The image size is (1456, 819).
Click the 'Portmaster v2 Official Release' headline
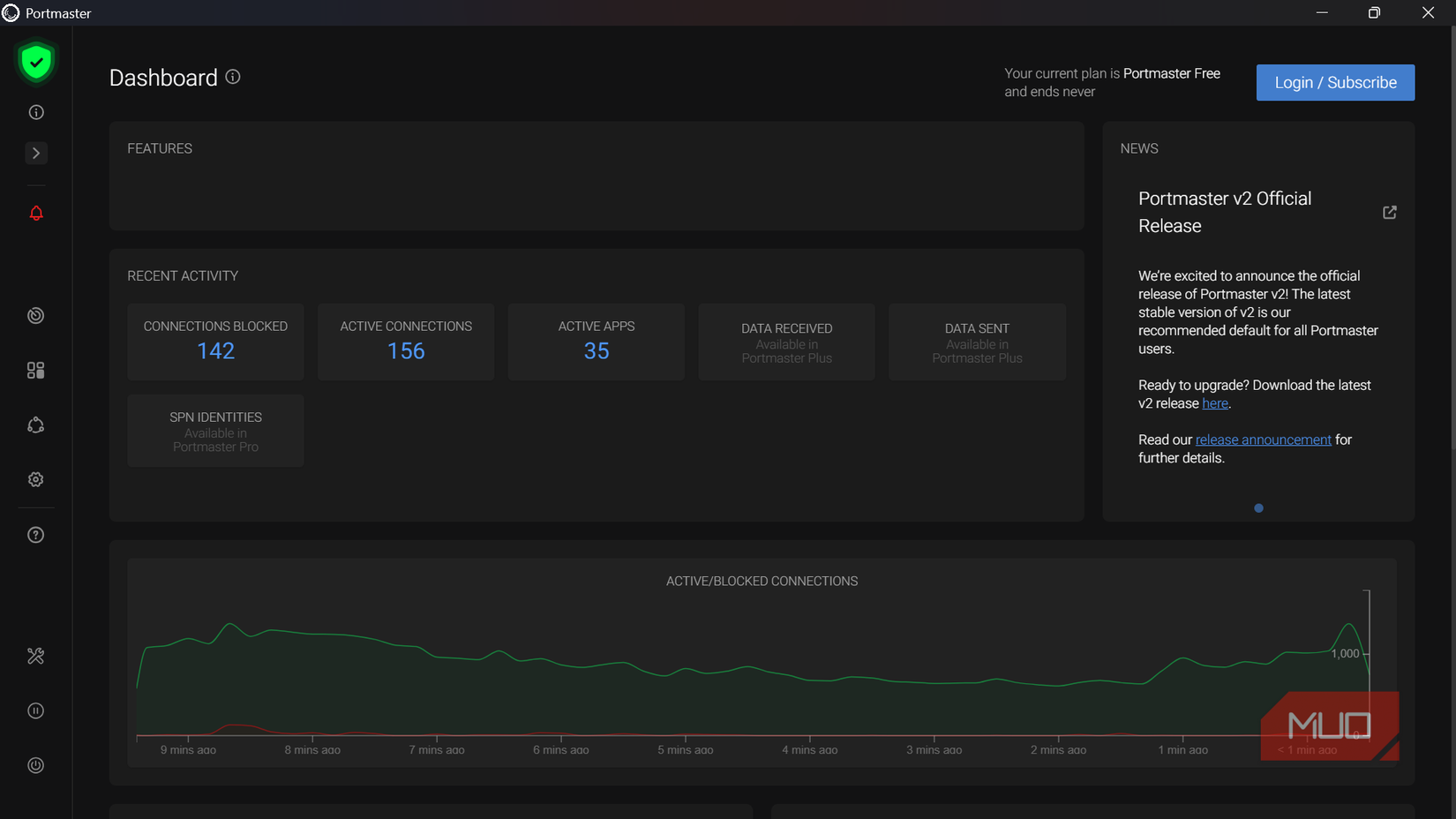click(x=1225, y=212)
